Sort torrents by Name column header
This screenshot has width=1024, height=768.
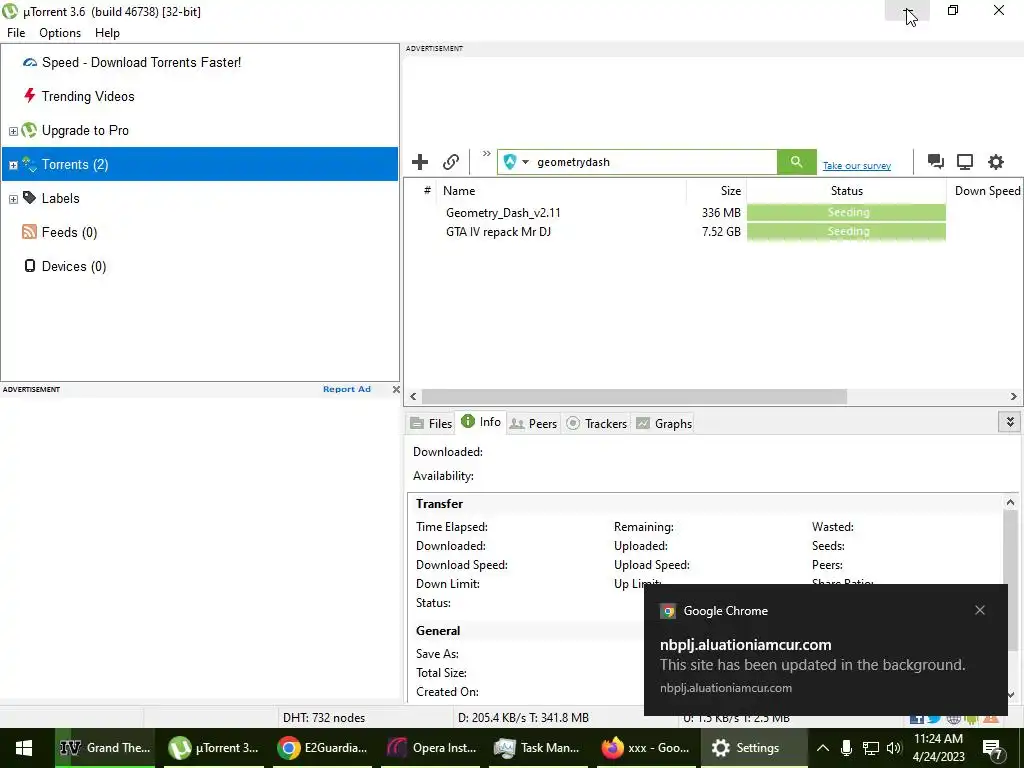click(562, 191)
